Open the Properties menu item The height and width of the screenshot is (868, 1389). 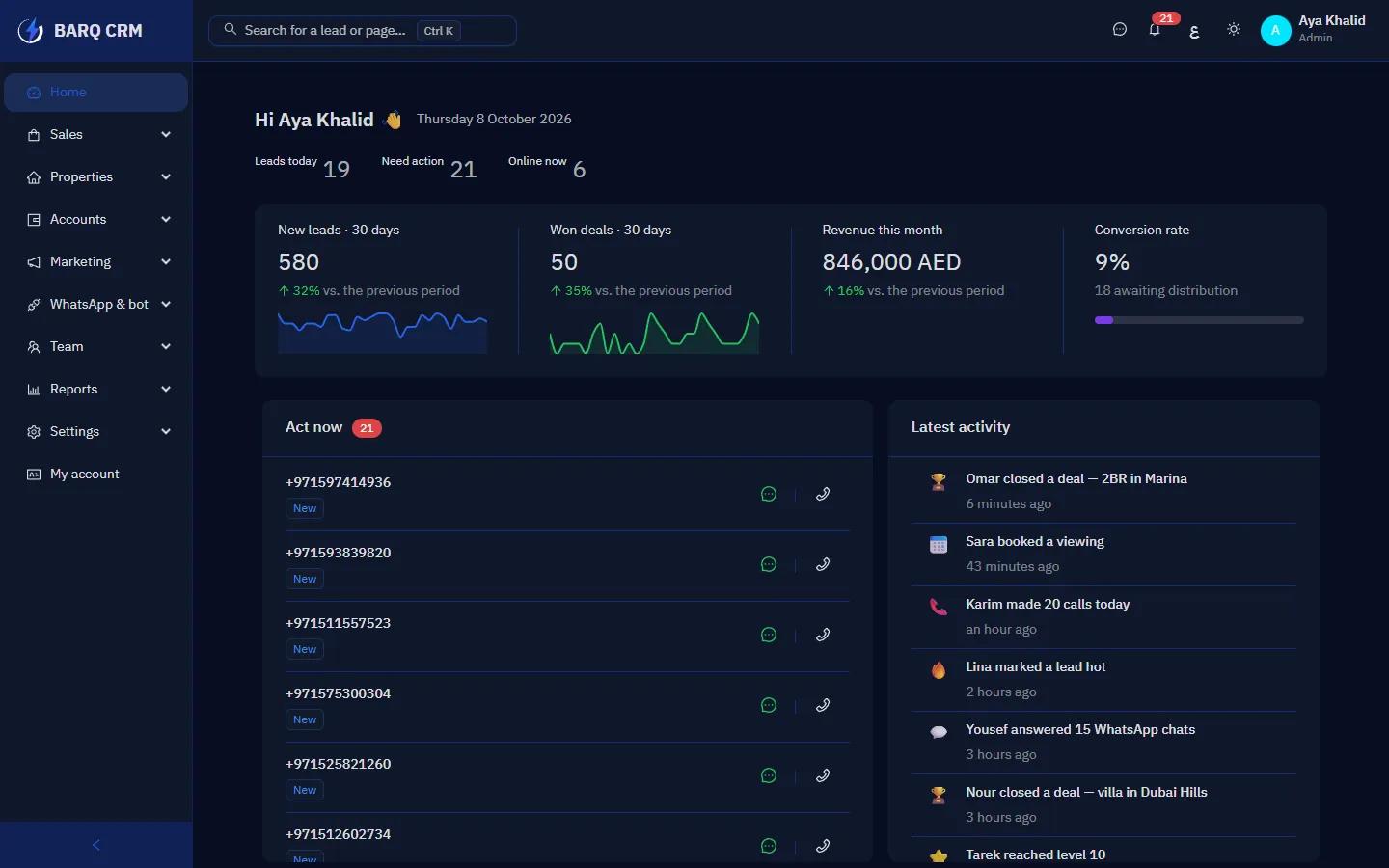tap(95, 177)
